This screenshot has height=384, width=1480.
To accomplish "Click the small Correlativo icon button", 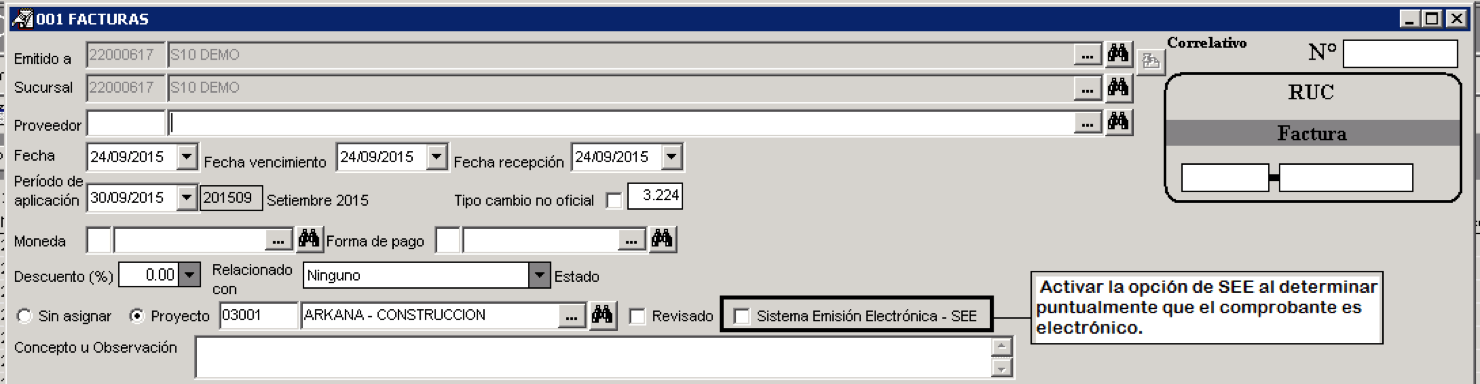I will [1151, 62].
